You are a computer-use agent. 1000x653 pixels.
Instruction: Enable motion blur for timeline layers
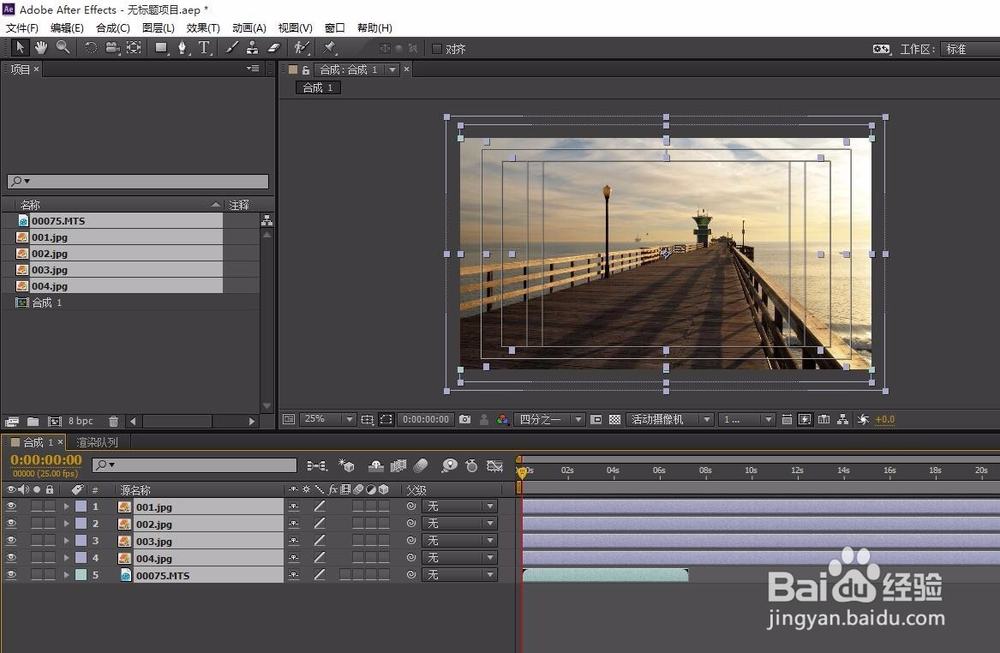click(x=421, y=466)
